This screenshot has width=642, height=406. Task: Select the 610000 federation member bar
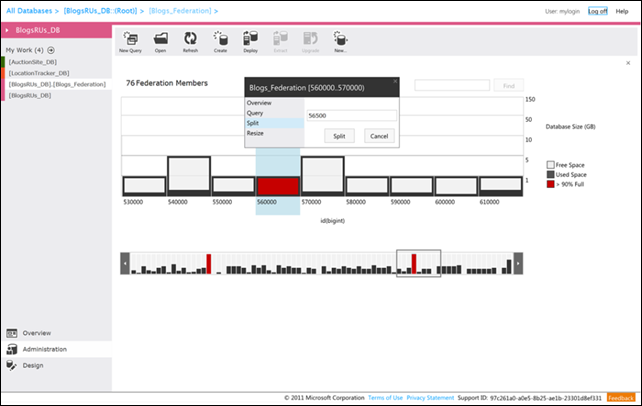[x=501, y=186]
